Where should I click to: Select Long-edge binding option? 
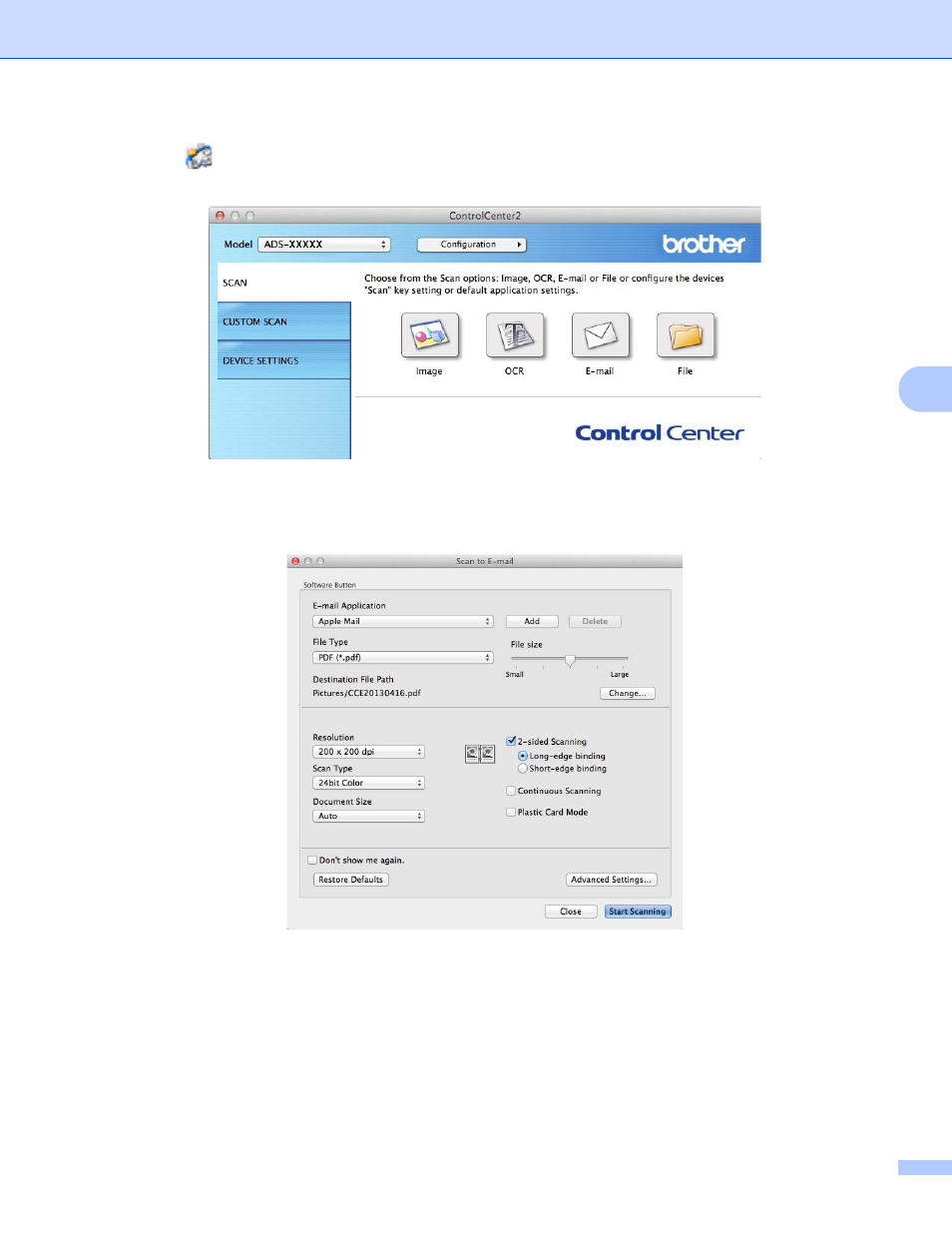coord(523,756)
